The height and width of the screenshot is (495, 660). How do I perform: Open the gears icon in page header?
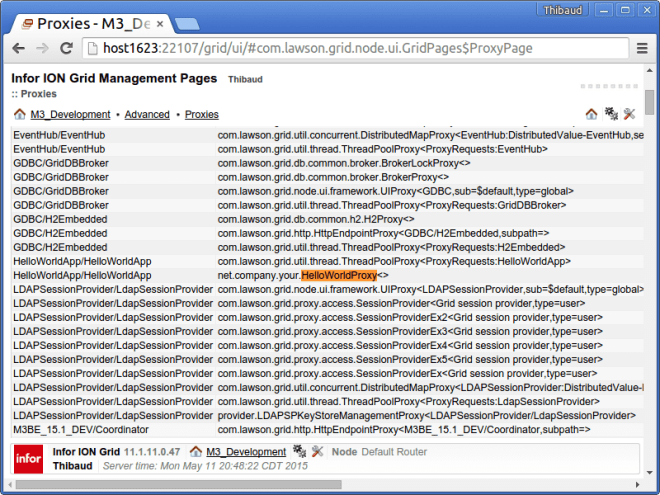[x=610, y=115]
